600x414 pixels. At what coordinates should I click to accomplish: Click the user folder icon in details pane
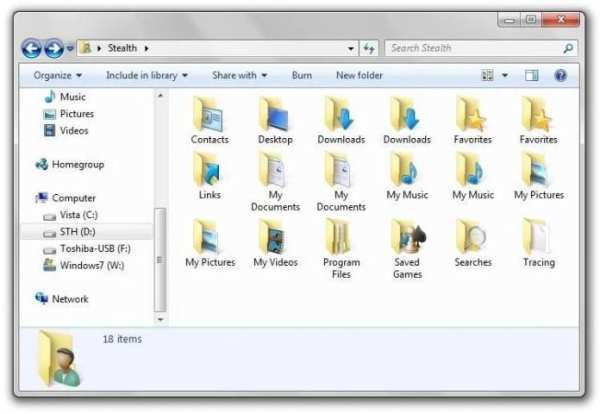[59, 359]
